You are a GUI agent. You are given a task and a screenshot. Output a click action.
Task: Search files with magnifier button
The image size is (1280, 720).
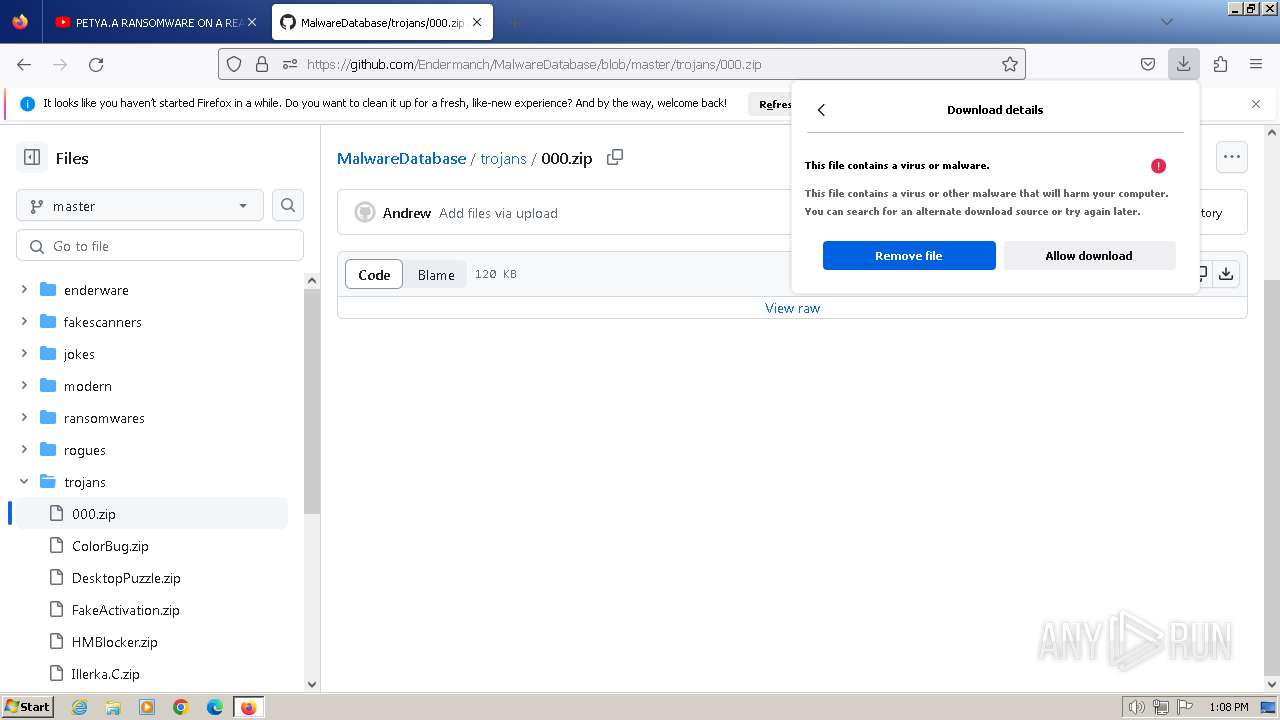coord(288,205)
